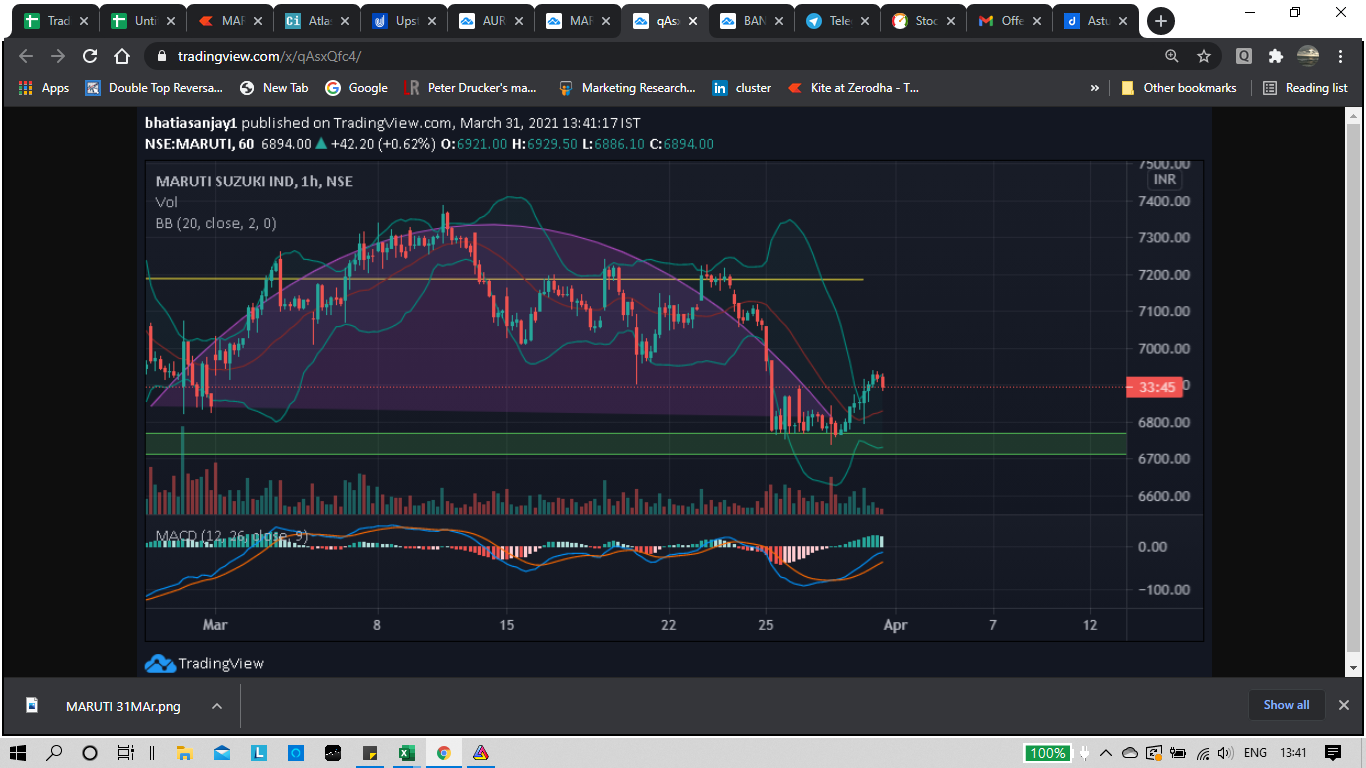The height and width of the screenshot is (768, 1366).
Task: Click the Vol indicator label
Action: [166, 202]
